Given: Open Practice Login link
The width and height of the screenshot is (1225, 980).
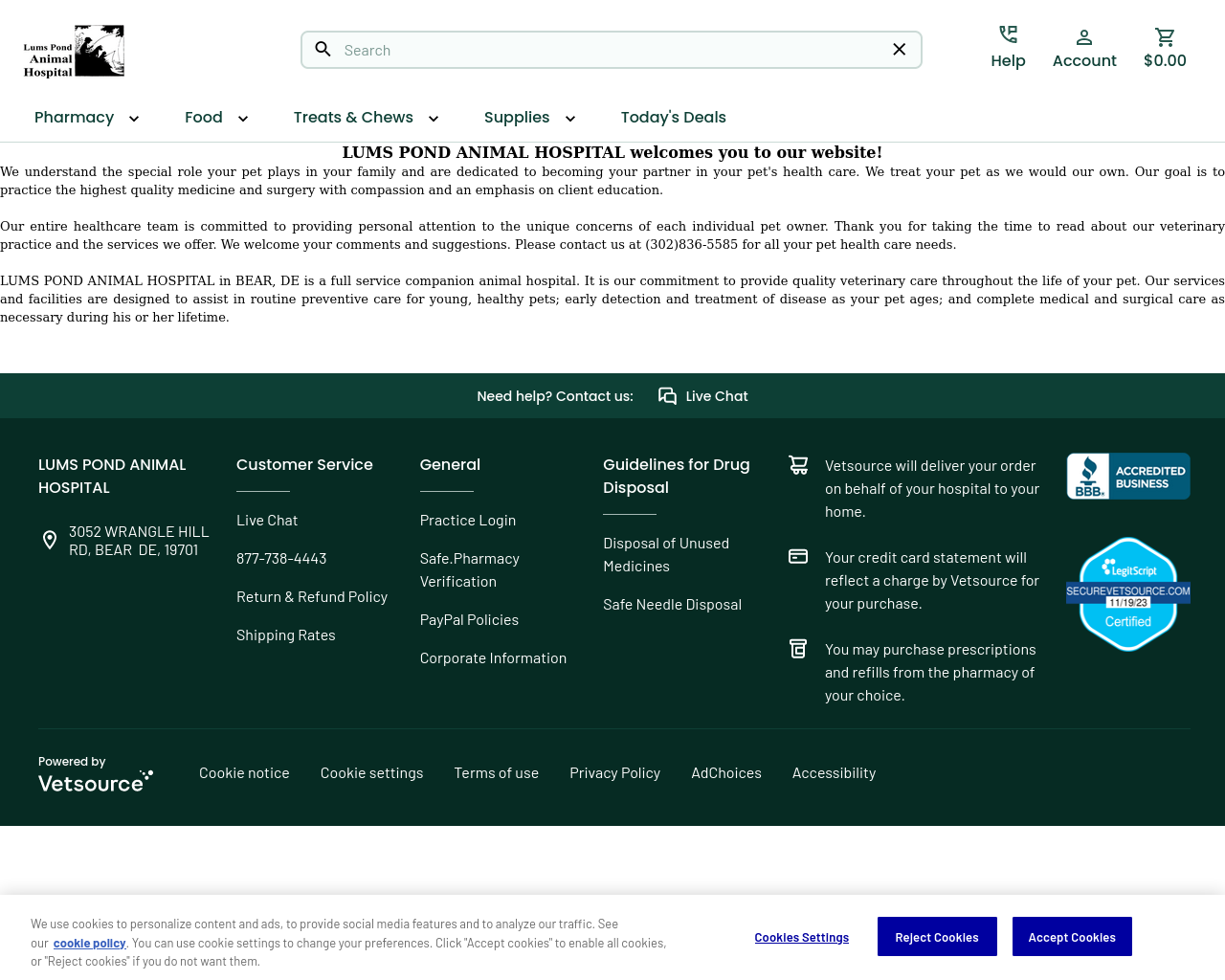Looking at the screenshot, I should click(x=468, y=520).
